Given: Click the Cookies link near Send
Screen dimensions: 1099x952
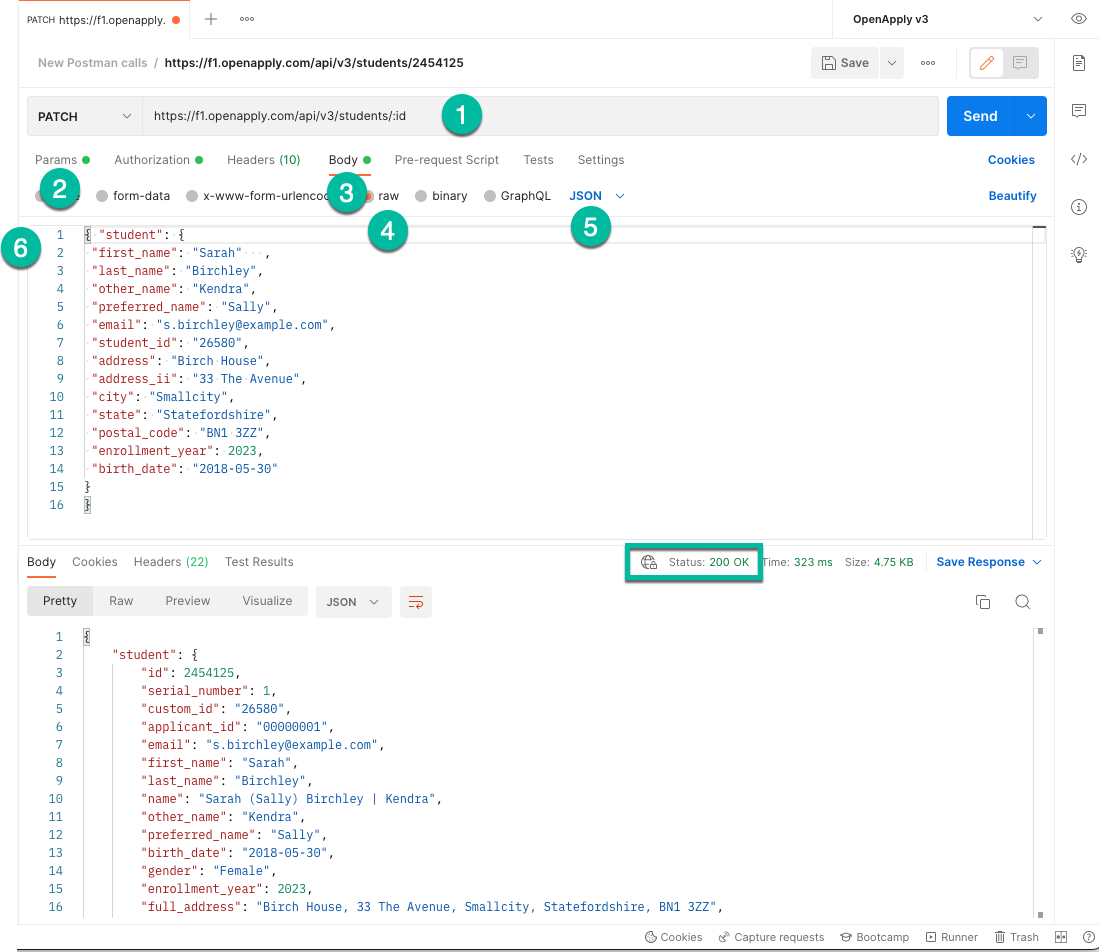Looking at the screenshot, I should [1011, 160].
